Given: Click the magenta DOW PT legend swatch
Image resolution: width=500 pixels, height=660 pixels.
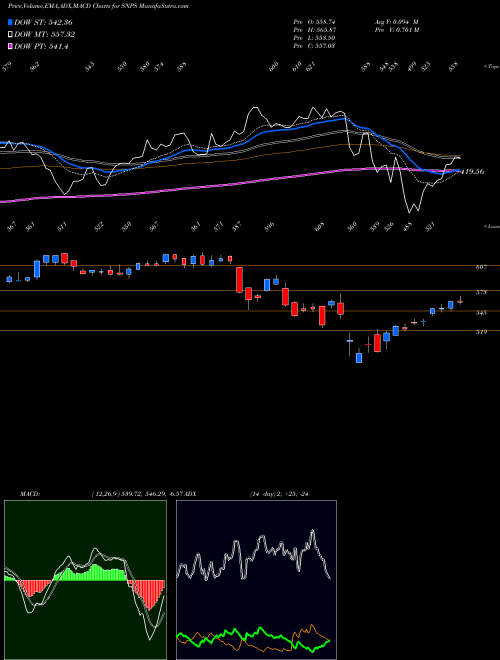Looking at the screenshot, I should 10,46.
